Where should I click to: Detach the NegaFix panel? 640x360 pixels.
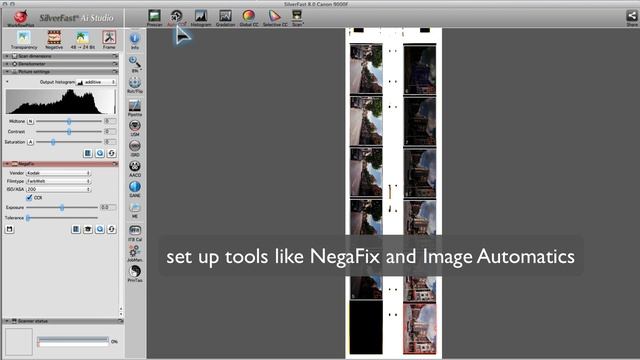pos(115,164)
